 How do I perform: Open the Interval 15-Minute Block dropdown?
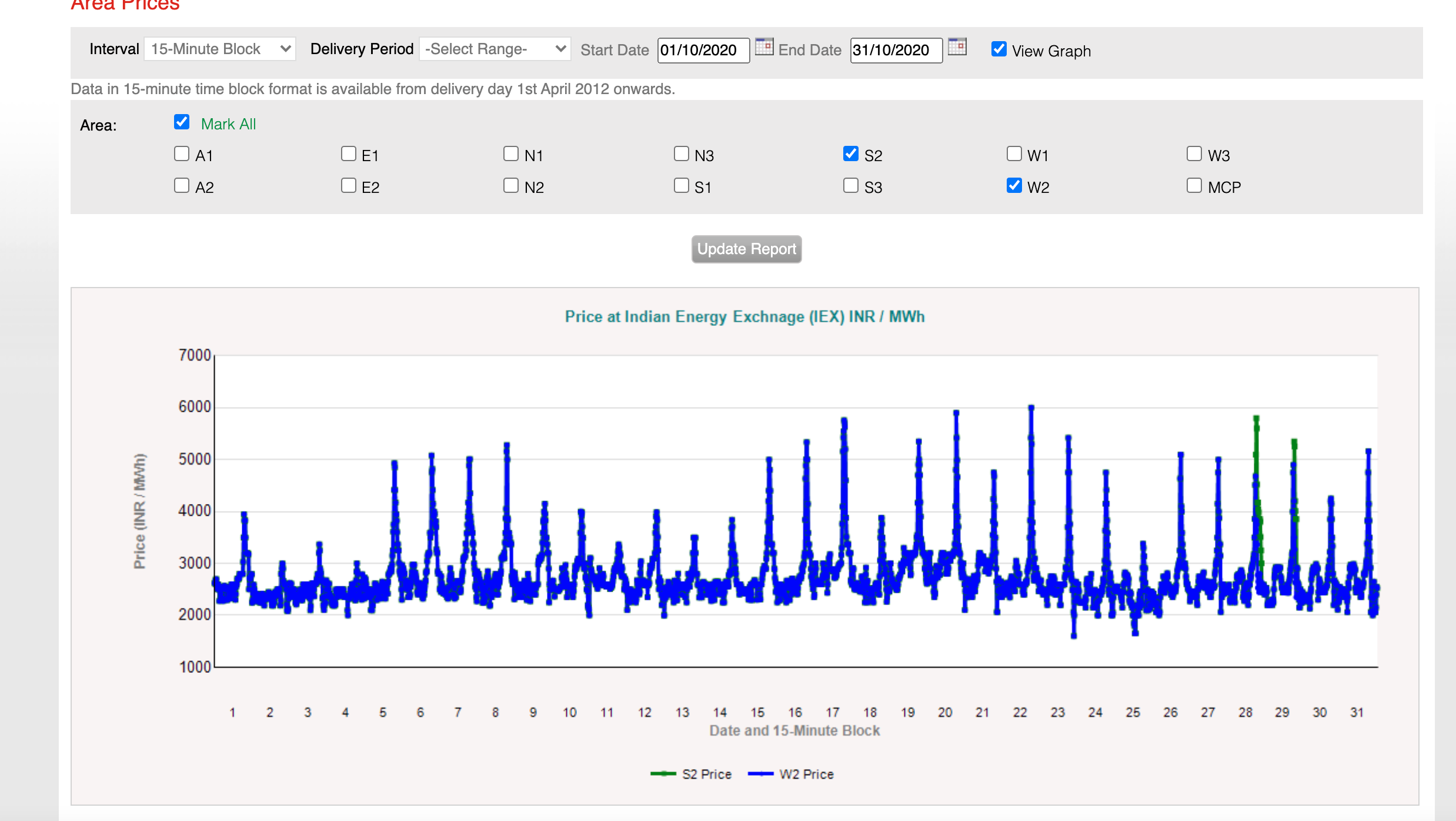tap(220, 49)
